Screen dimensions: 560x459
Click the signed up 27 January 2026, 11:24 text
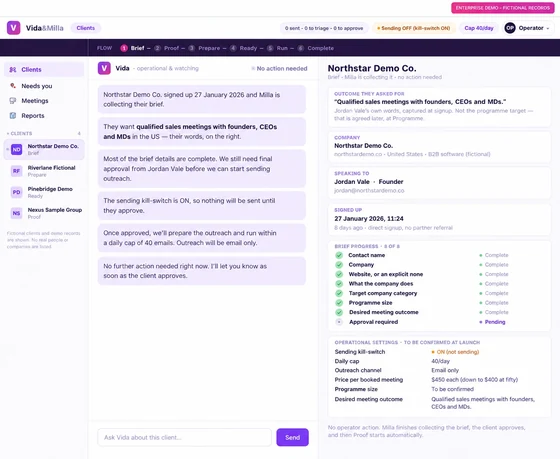[x=369, y=219]
